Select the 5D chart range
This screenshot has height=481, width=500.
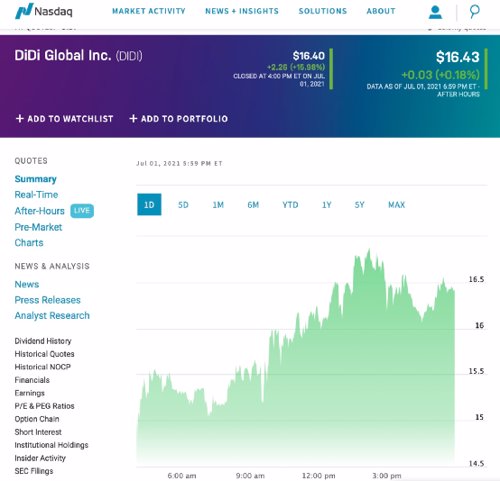click(x=183, y=205)
